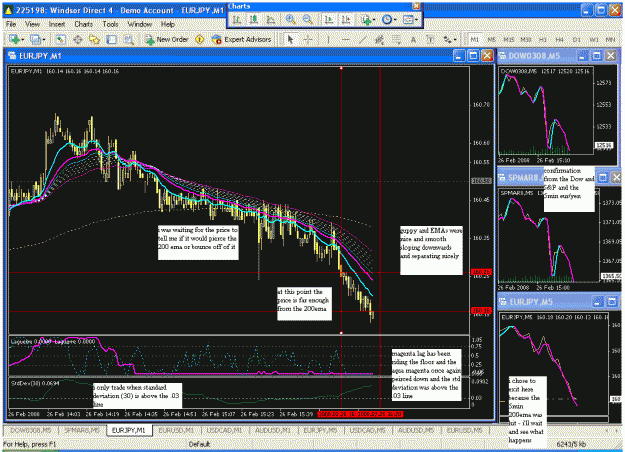Toggle Chart Shift in Charts toolbar
625x452 pixels.
click(346, 19)
